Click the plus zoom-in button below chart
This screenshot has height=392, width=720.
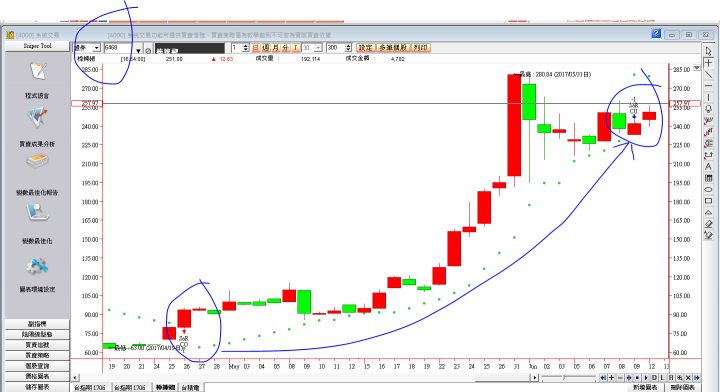point(612,378)
